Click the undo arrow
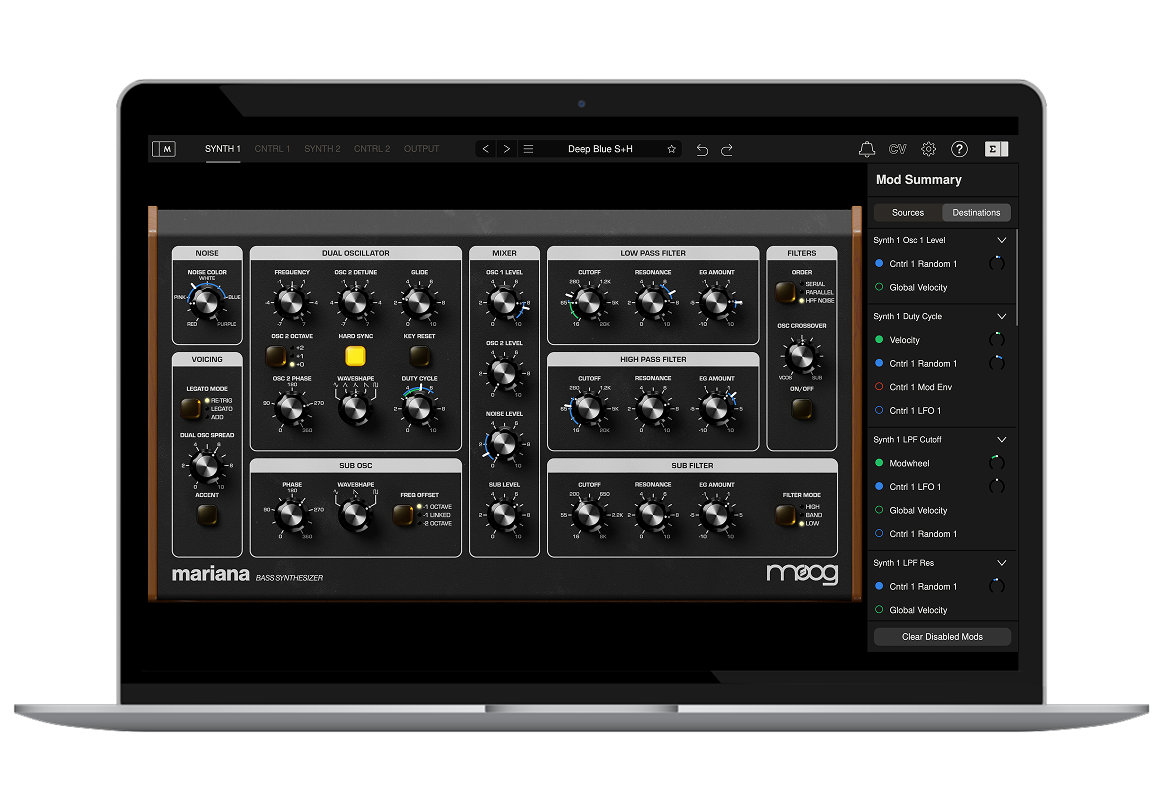1165x811 pixels. (x=702, y=149)
